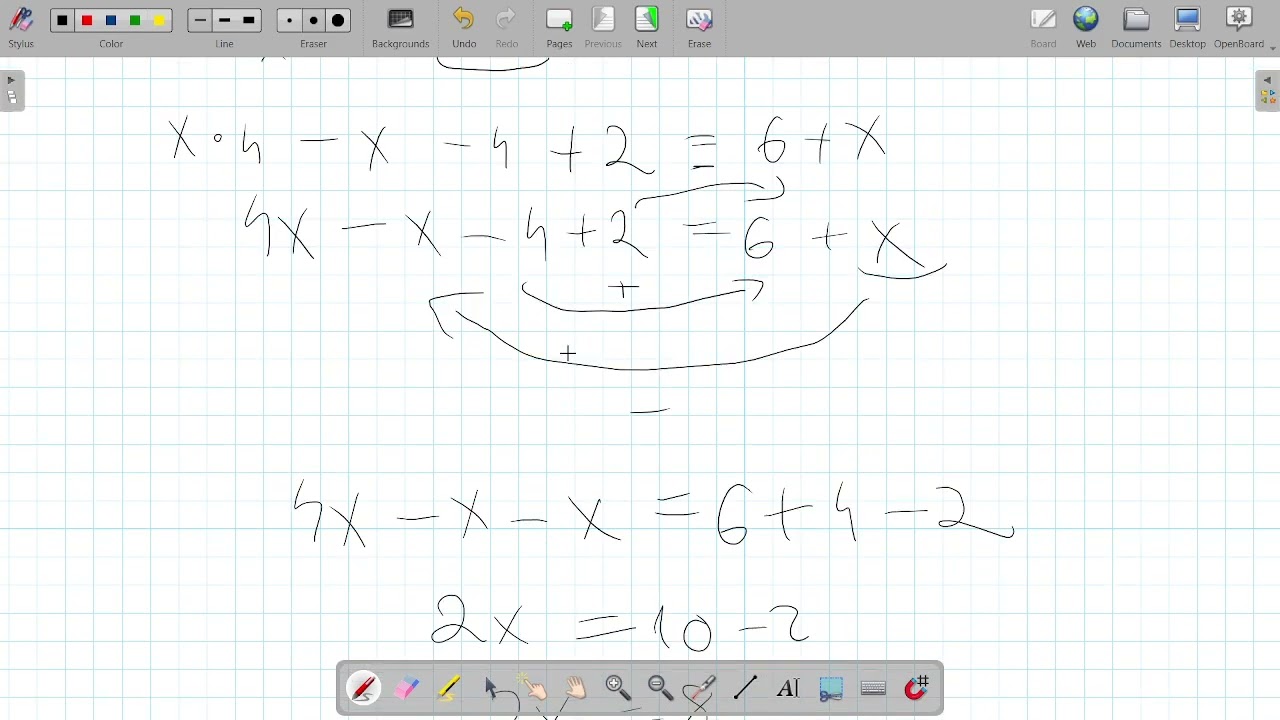The width and height of the screenshot is (1280, 720).
Task: Show the Desktop mode
Action: point(1188,27)
